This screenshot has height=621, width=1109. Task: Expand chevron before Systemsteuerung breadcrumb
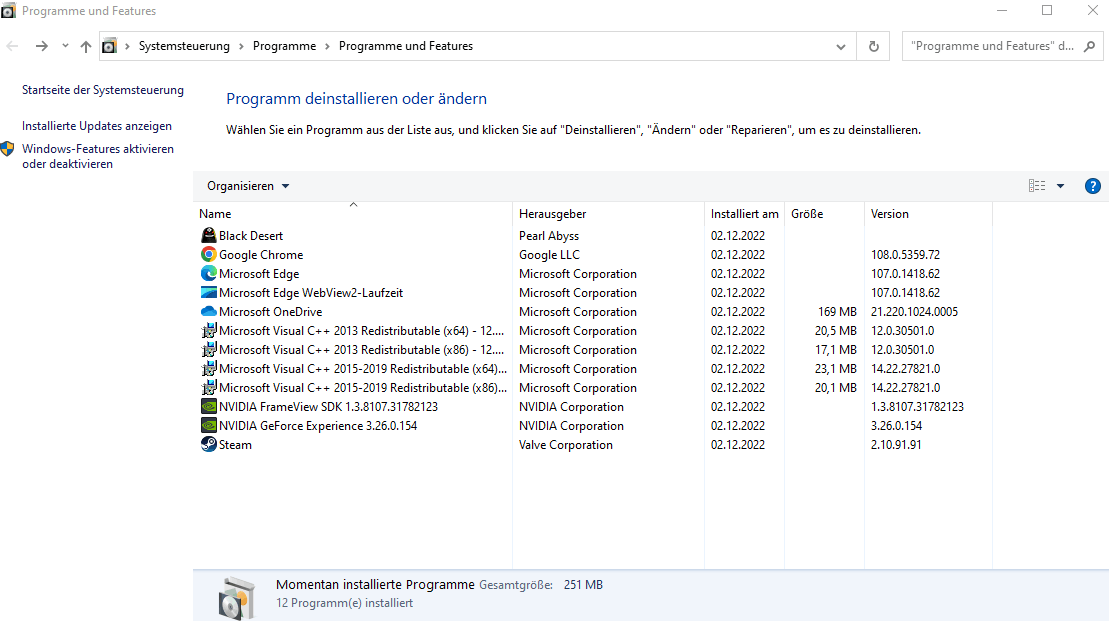tap(127, 46)
